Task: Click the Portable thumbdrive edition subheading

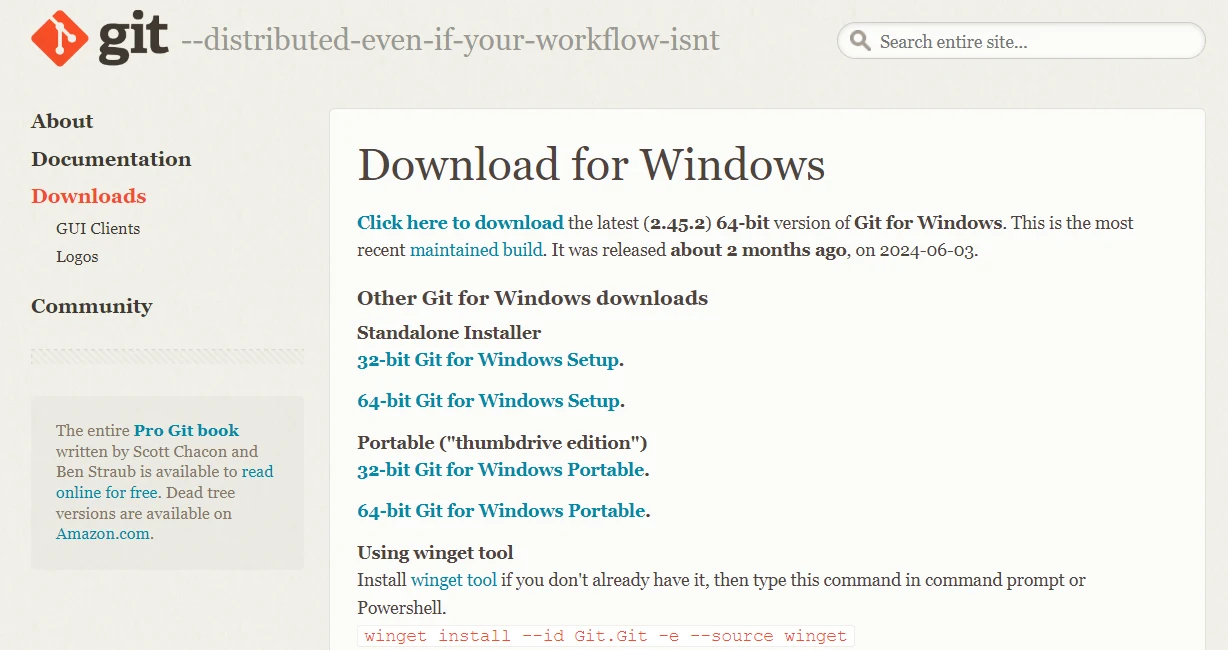Action: pos(503,442)
